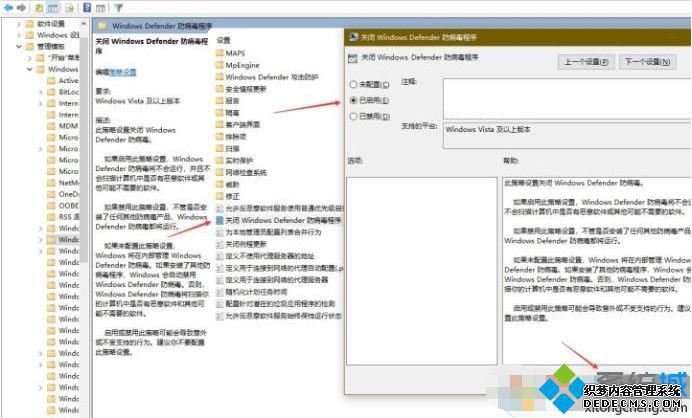
Task: Click the folder icon next to 报告
Action: coord(220,101)
